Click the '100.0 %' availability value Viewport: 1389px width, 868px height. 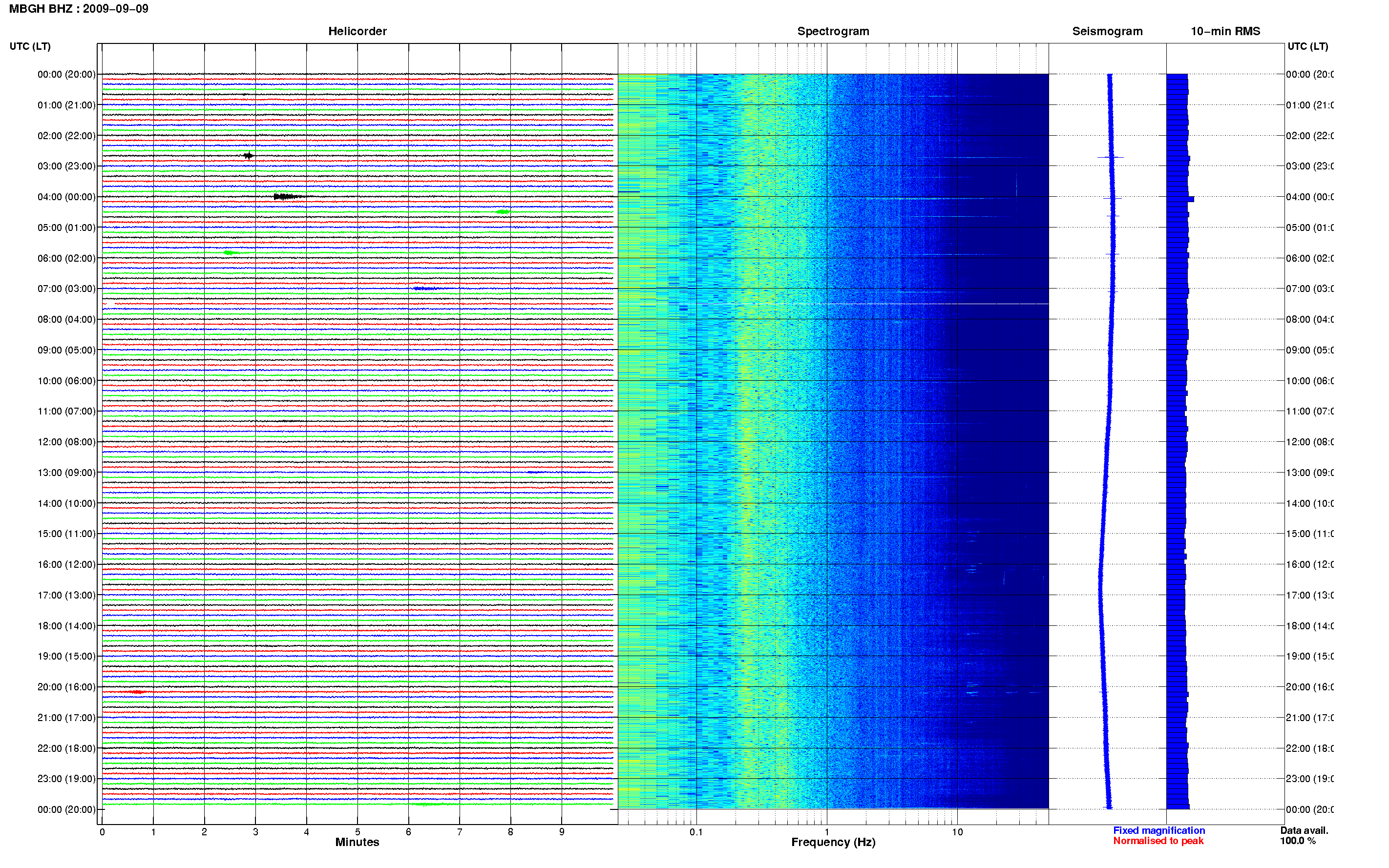tap(1298, 841)
